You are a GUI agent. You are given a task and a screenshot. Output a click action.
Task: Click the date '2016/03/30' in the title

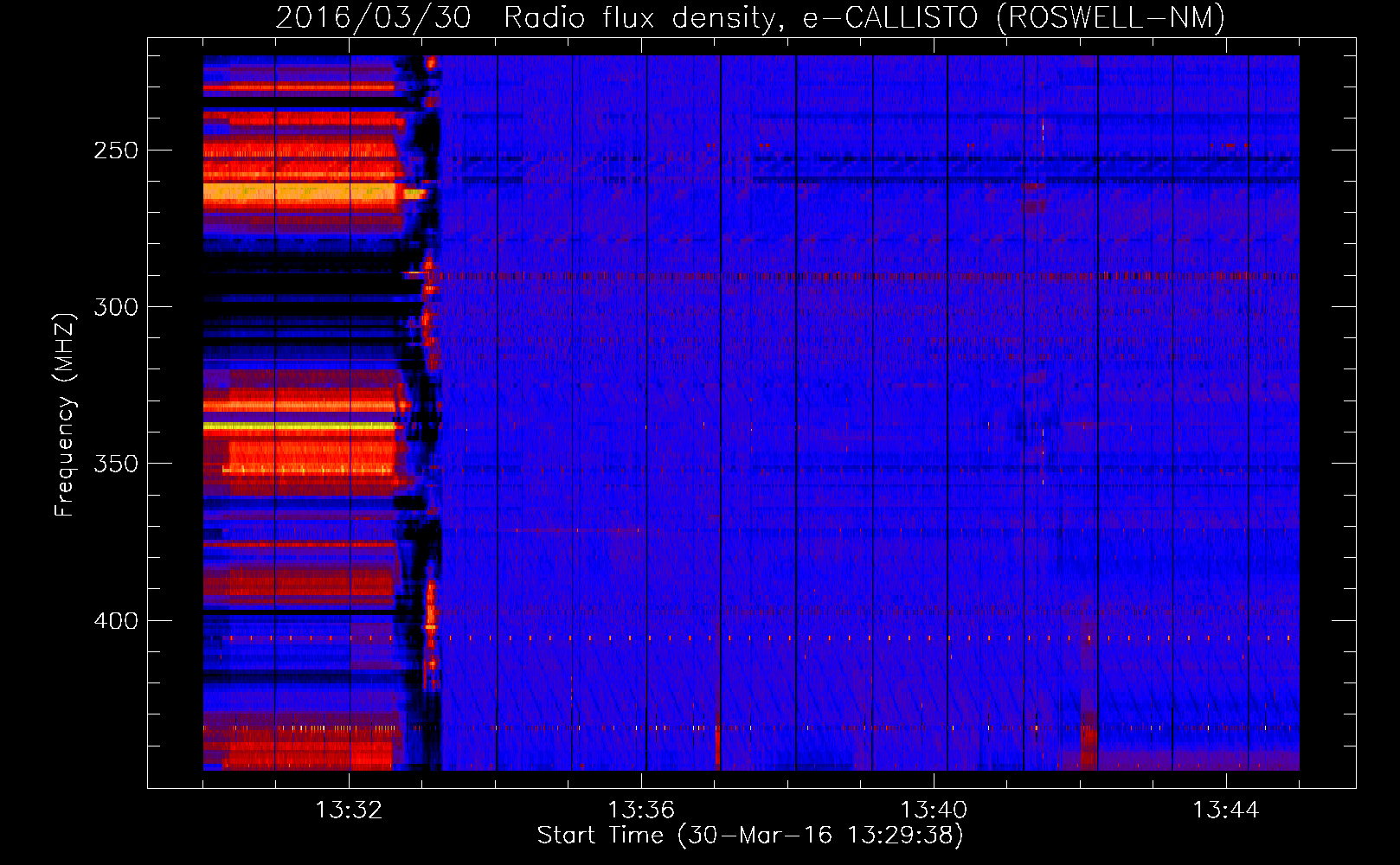click(373, 18)
